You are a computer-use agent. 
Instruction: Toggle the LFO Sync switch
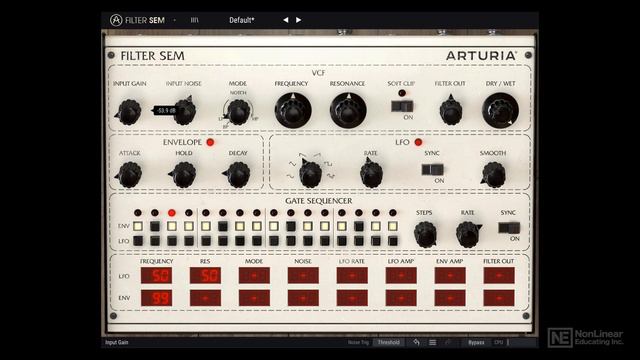(x=433, y=169)
